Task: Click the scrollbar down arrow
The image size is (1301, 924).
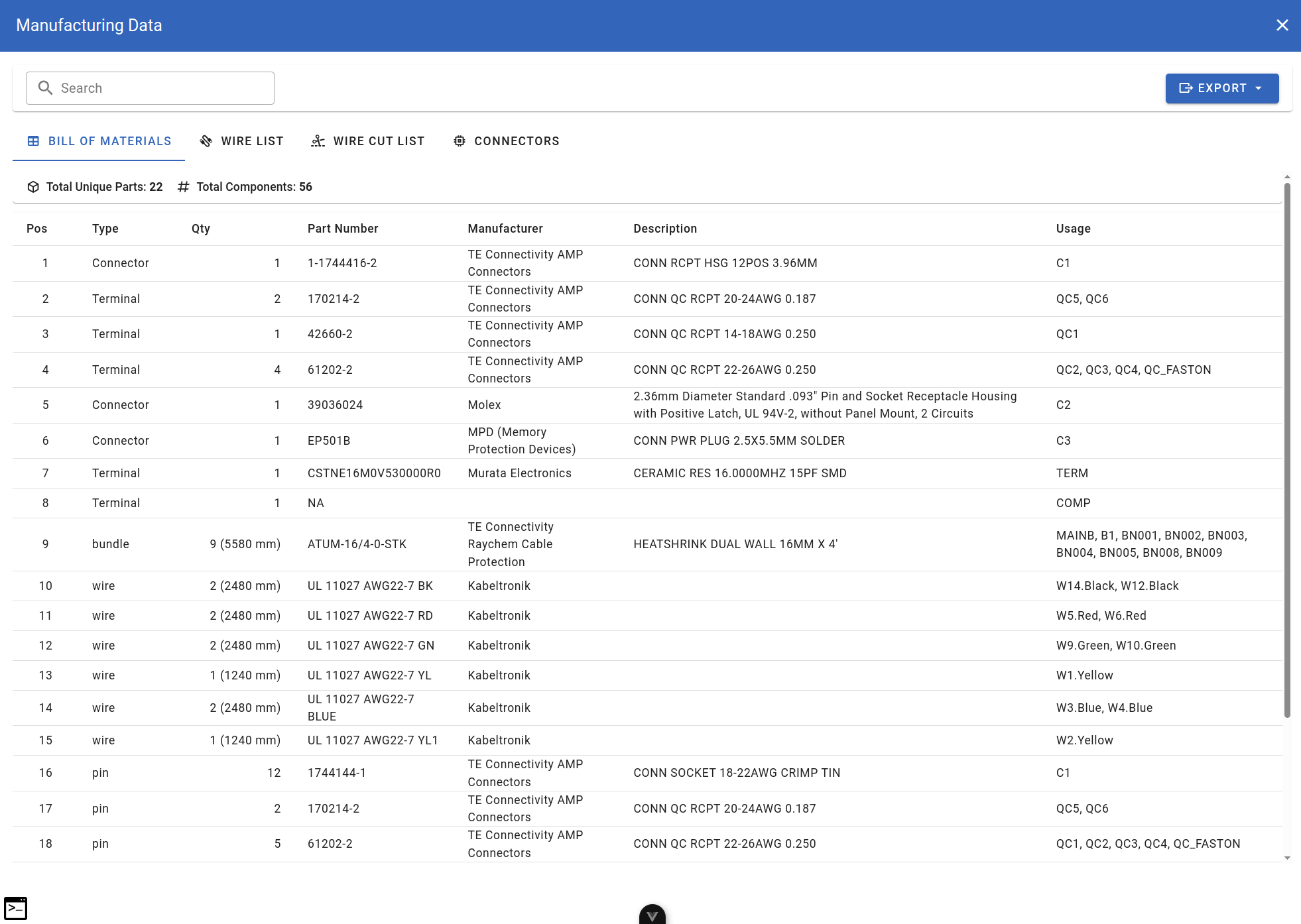Action: tap(1287, 858)
